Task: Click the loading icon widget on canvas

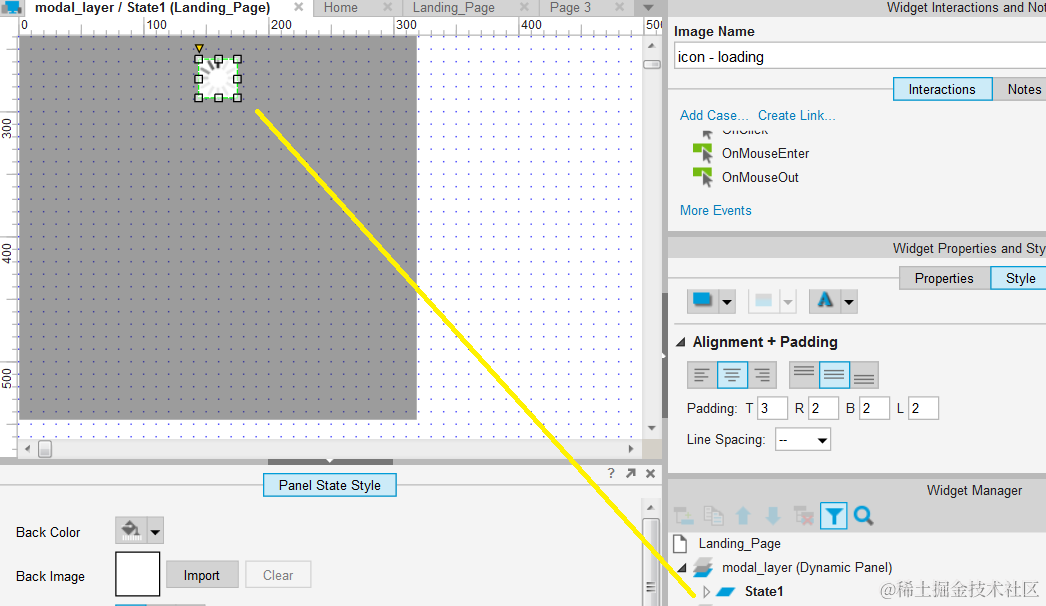Action: pyautogui.click(x=218, y=79)
